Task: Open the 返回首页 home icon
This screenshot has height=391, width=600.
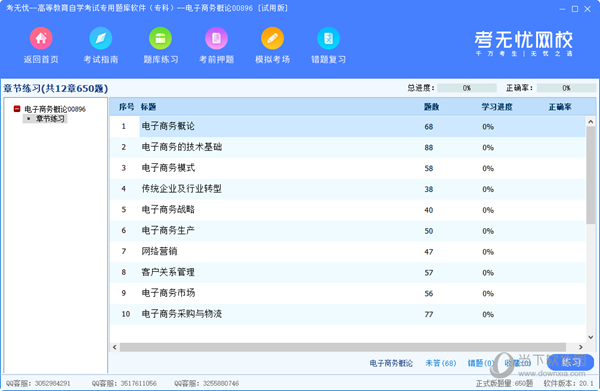Action: [41, 38]
